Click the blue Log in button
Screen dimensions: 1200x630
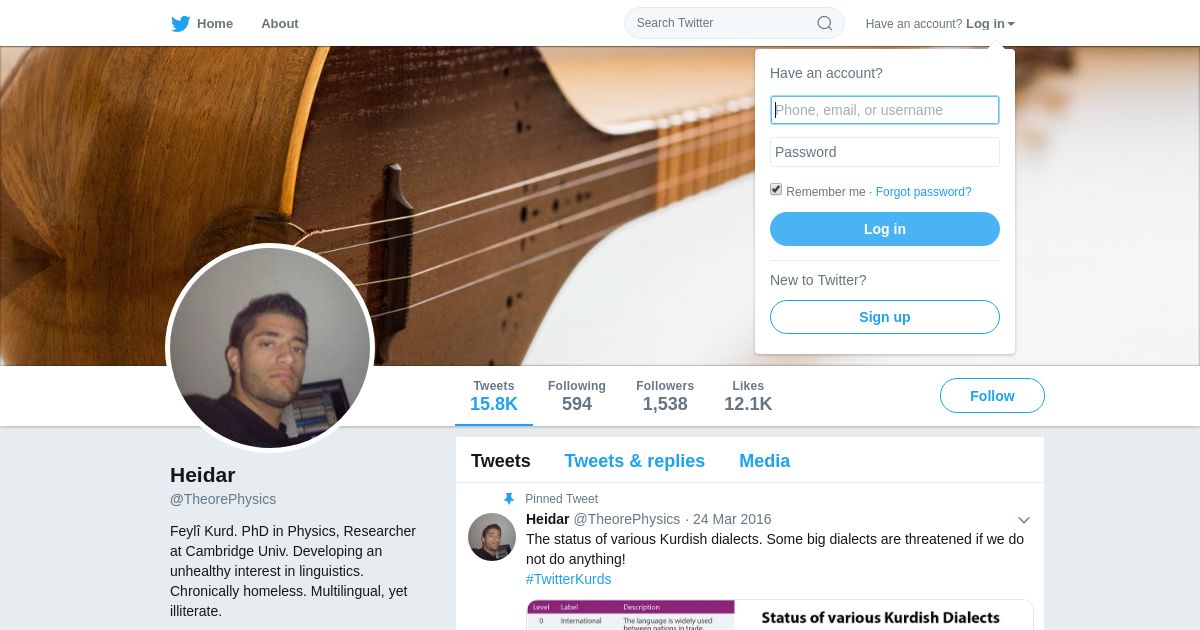[x=885, y=229]
